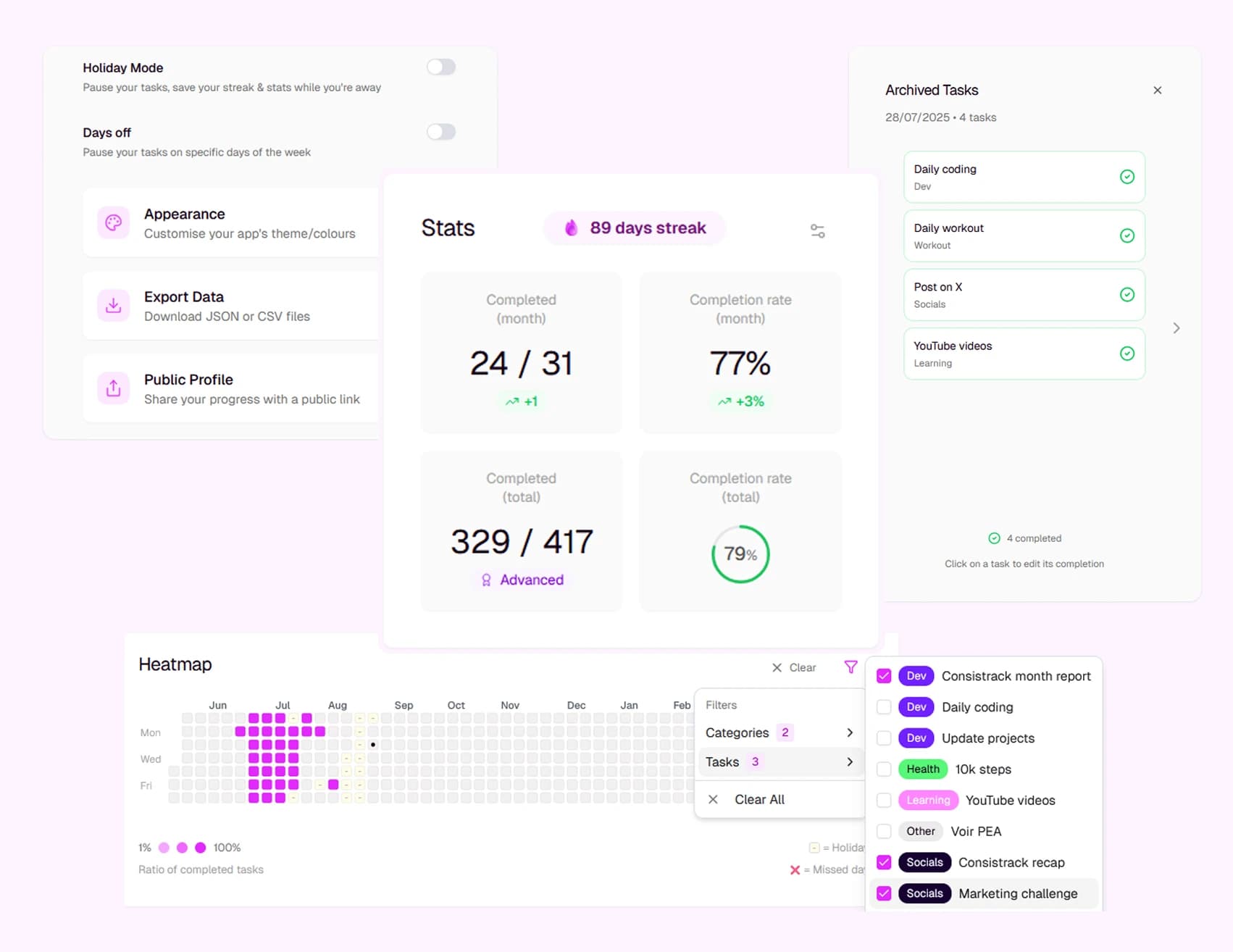Click the right chevron beside Archived Tasks

pos(1176,327)
